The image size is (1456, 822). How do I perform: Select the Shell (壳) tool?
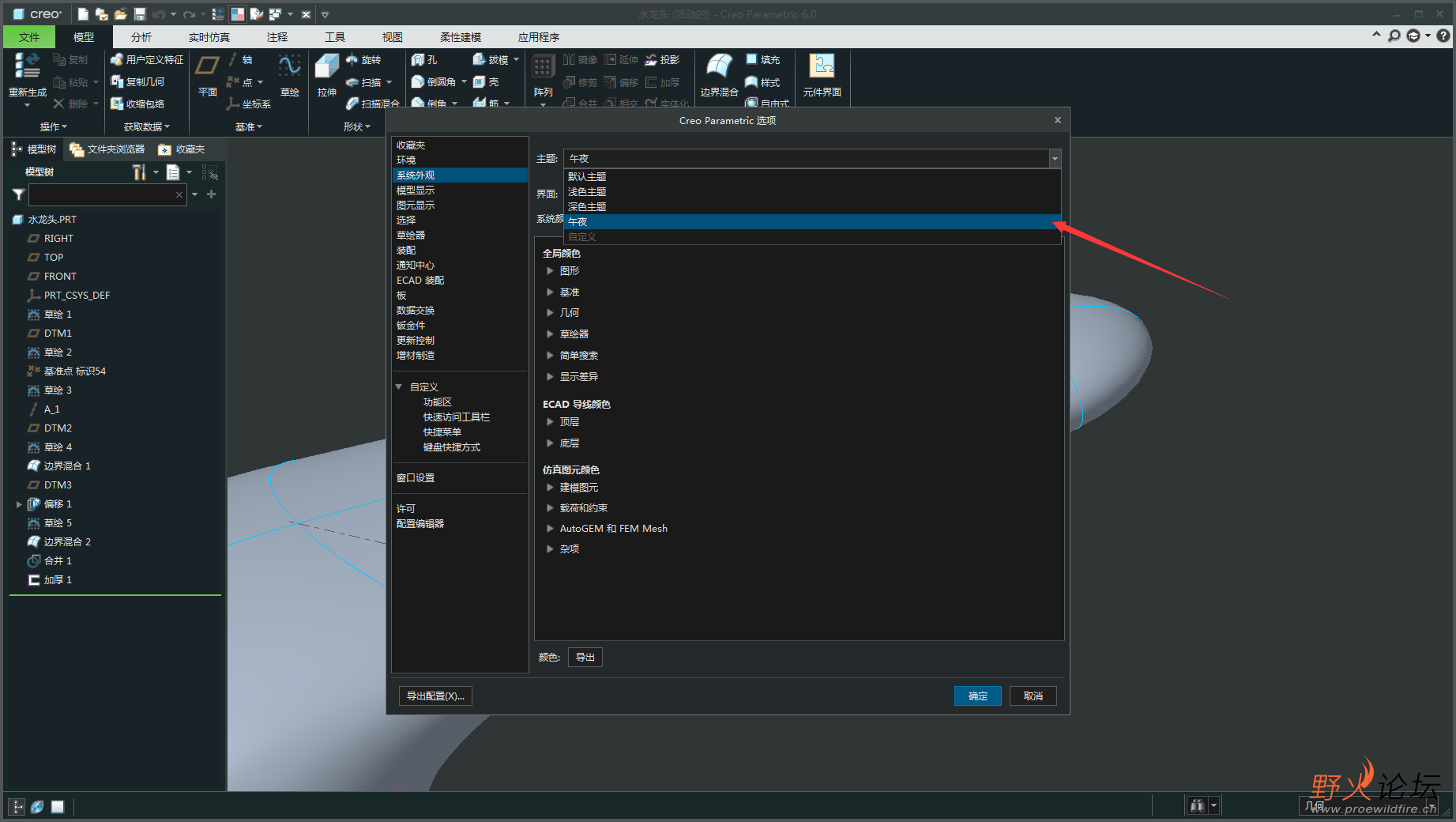[486, 82]
